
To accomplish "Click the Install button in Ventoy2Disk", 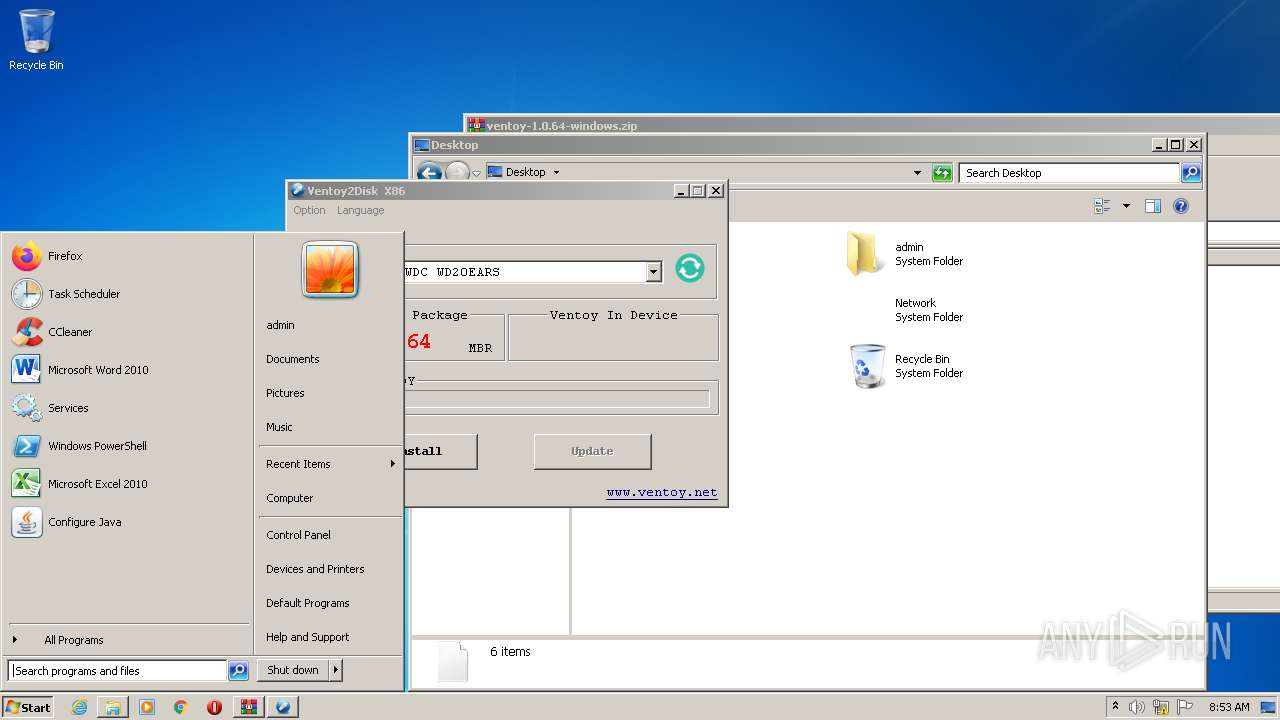I will [440, 451].
